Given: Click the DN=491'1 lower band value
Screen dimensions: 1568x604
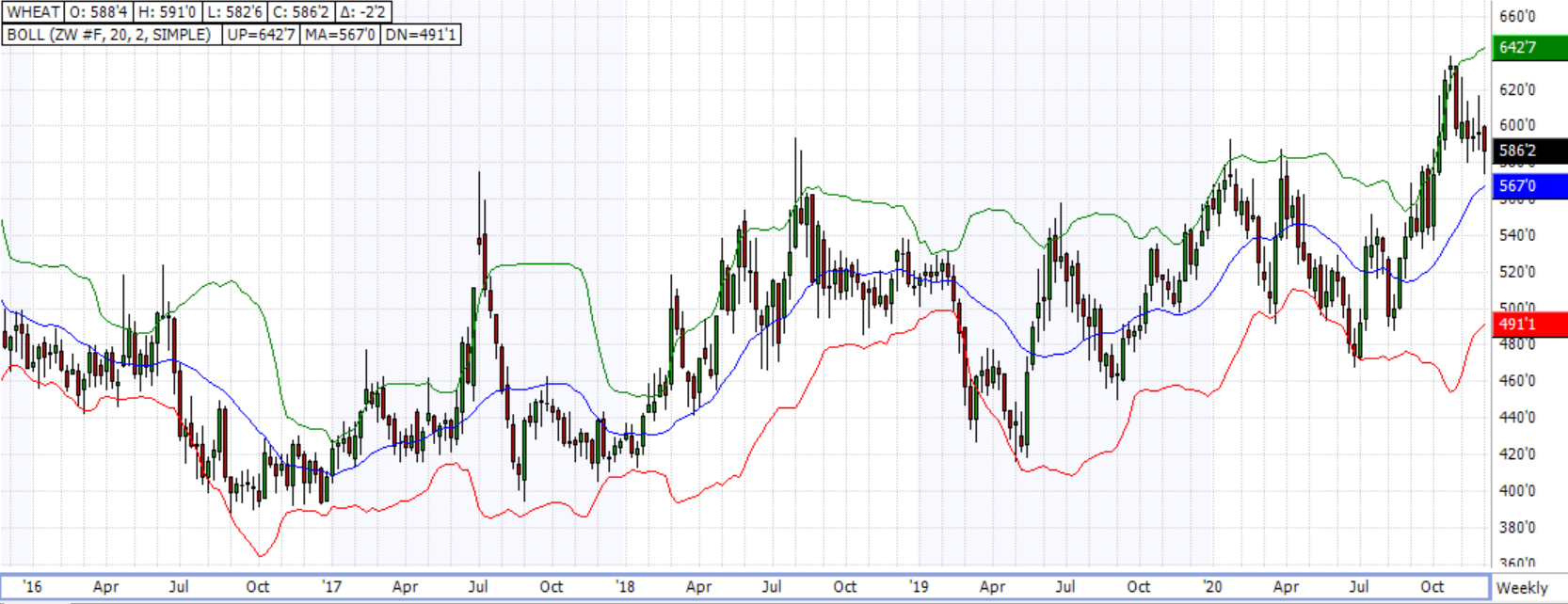Looking at the screenshot, I should [x=420, y=35].
